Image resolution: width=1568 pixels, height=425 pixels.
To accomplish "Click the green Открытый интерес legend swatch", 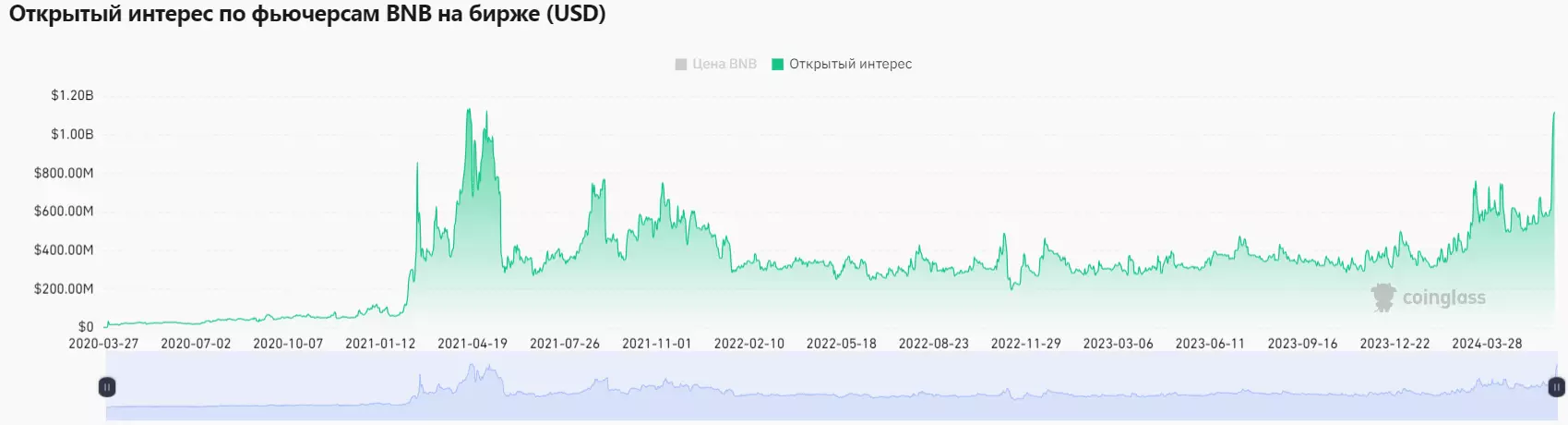I will [x=778, y=64].
